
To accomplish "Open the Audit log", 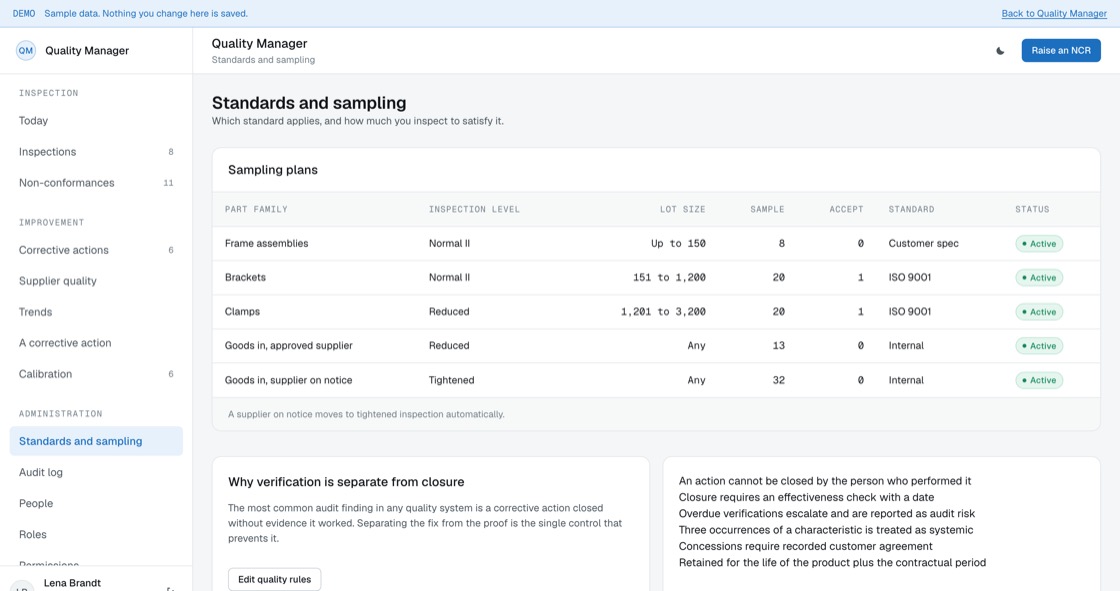I will point(96,472).
